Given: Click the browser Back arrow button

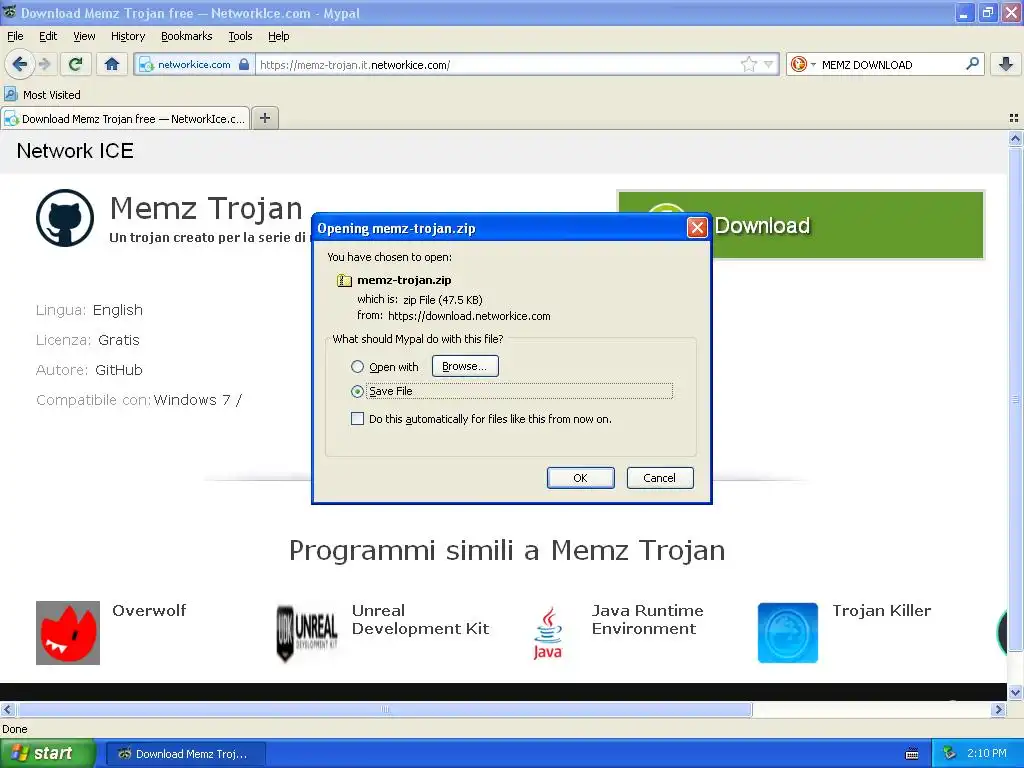Looking at the screenshot, I should 19,64.
